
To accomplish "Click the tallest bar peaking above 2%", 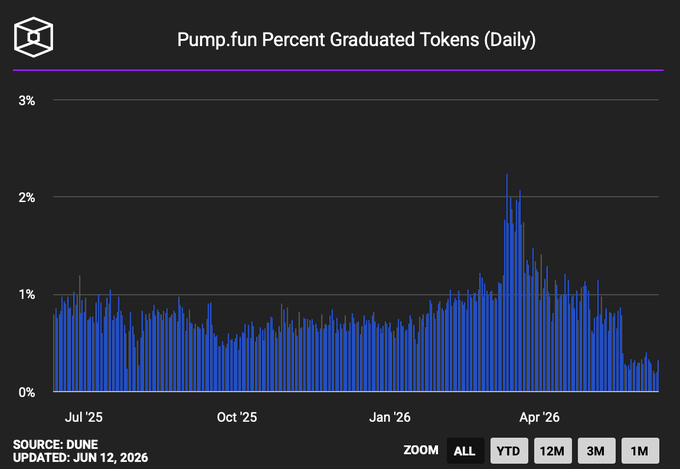I will (507, 282).
